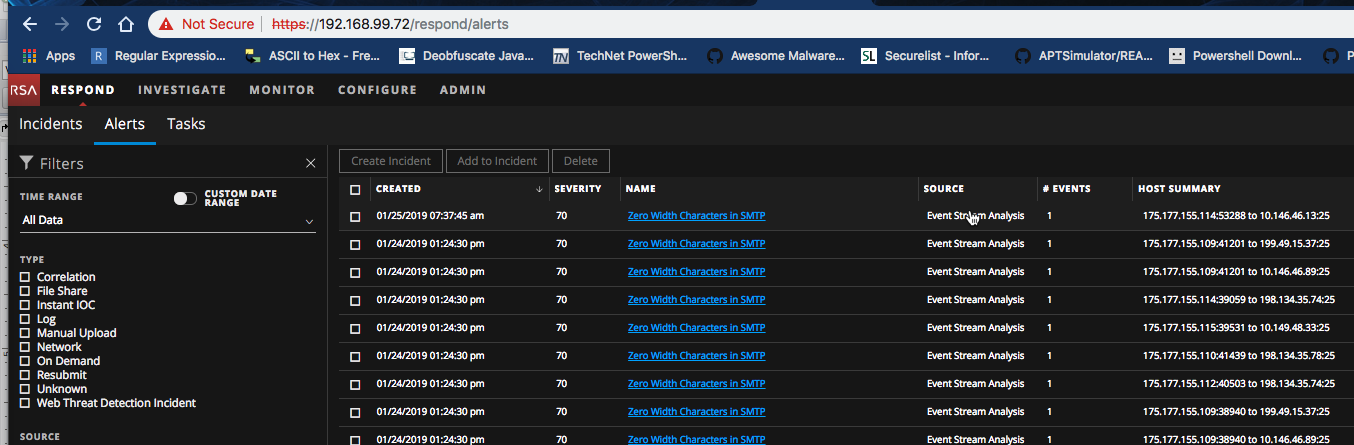Enable the Network type checkbox
The height and width of the screenshot is (445, 1354).
[25, 347]
